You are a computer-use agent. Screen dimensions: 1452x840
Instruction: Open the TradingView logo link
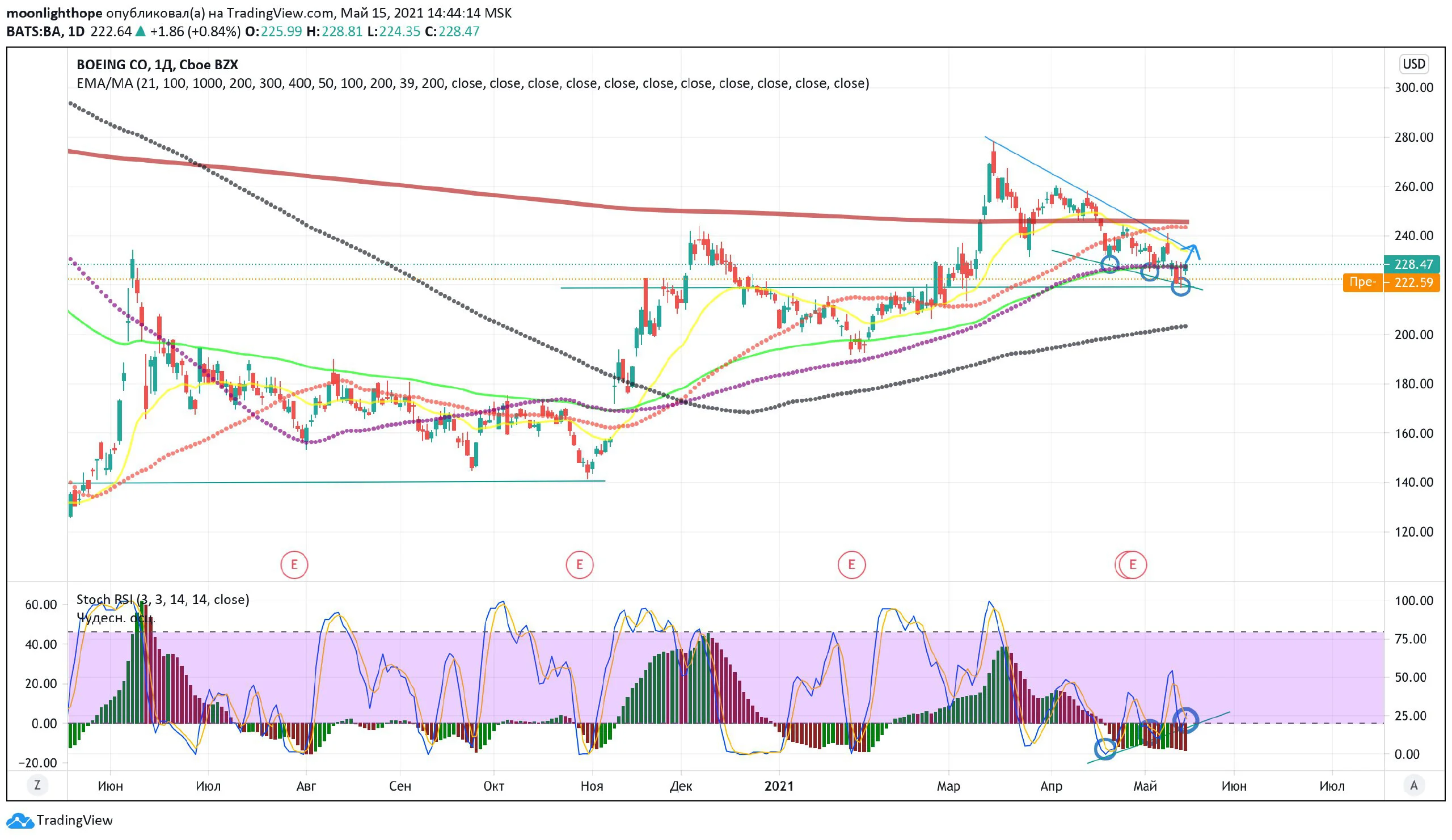click(x=60, y=820)
